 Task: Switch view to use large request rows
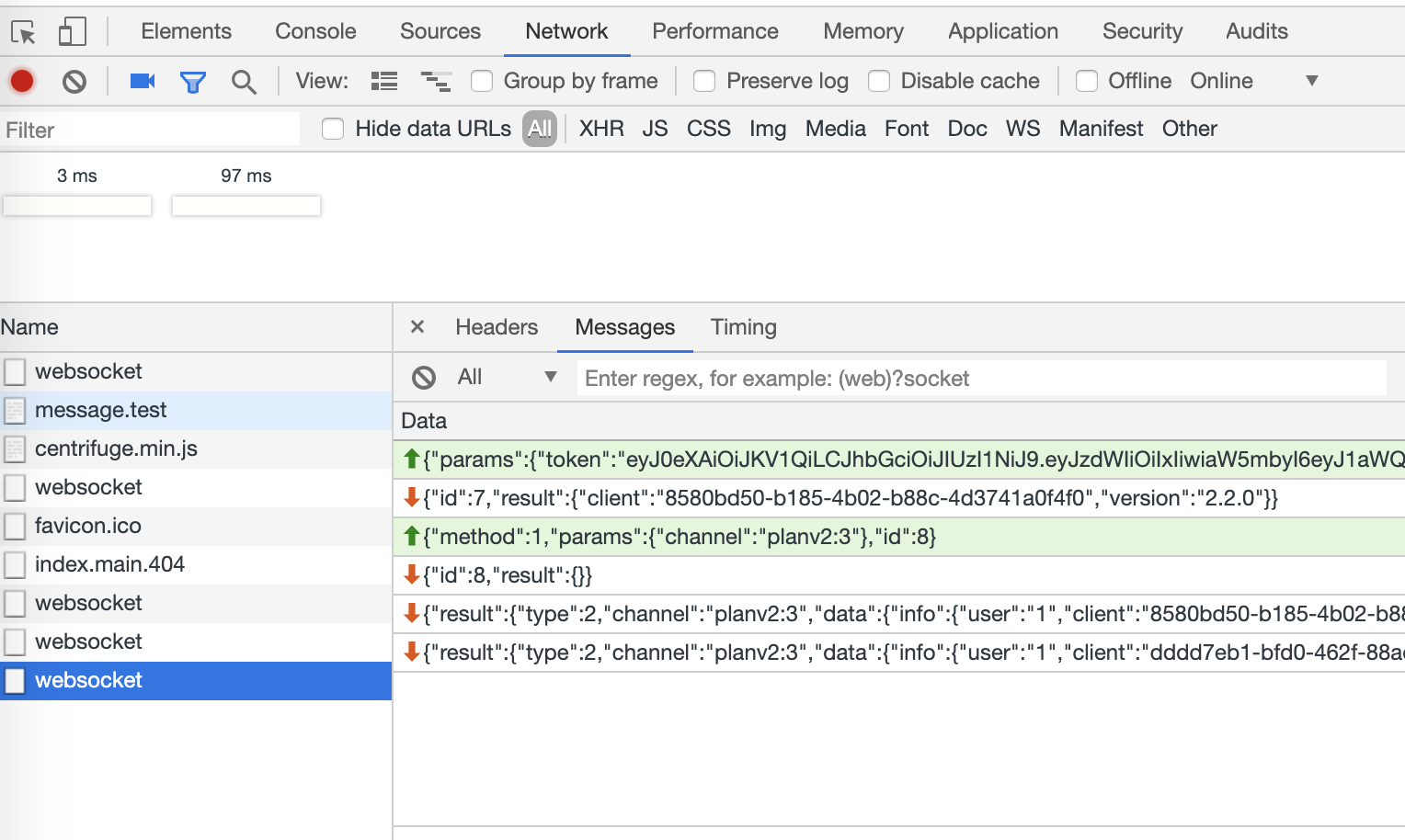(x=383, y=81)
